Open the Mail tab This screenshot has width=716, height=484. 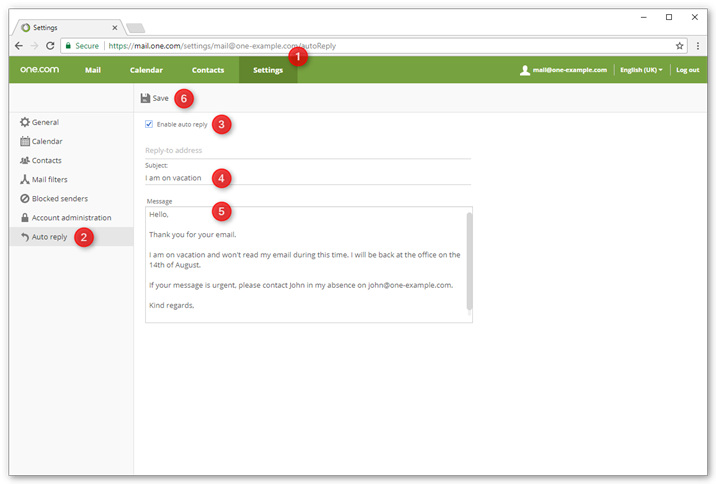pyautogui.click(x=93, y=70)
